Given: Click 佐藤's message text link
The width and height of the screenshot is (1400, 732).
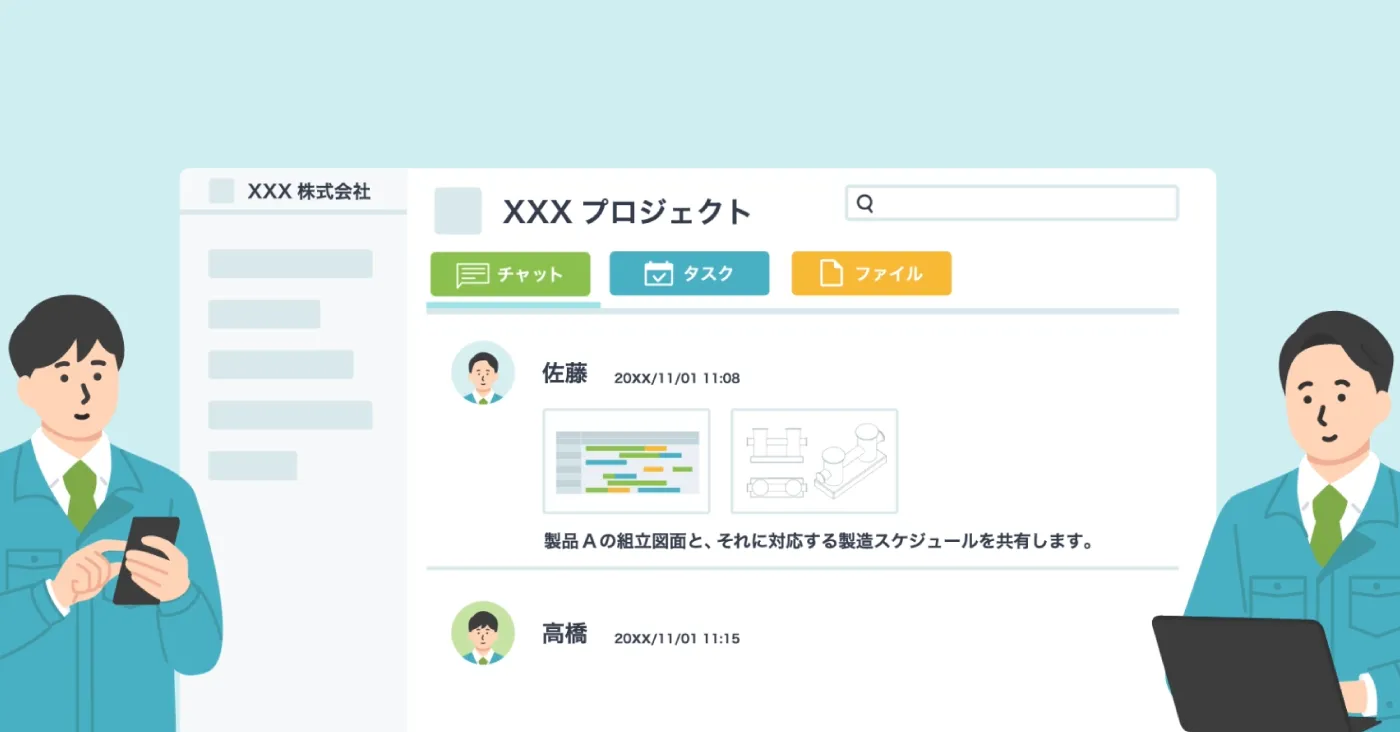Looking at the screenshot, I should (817, 540).
